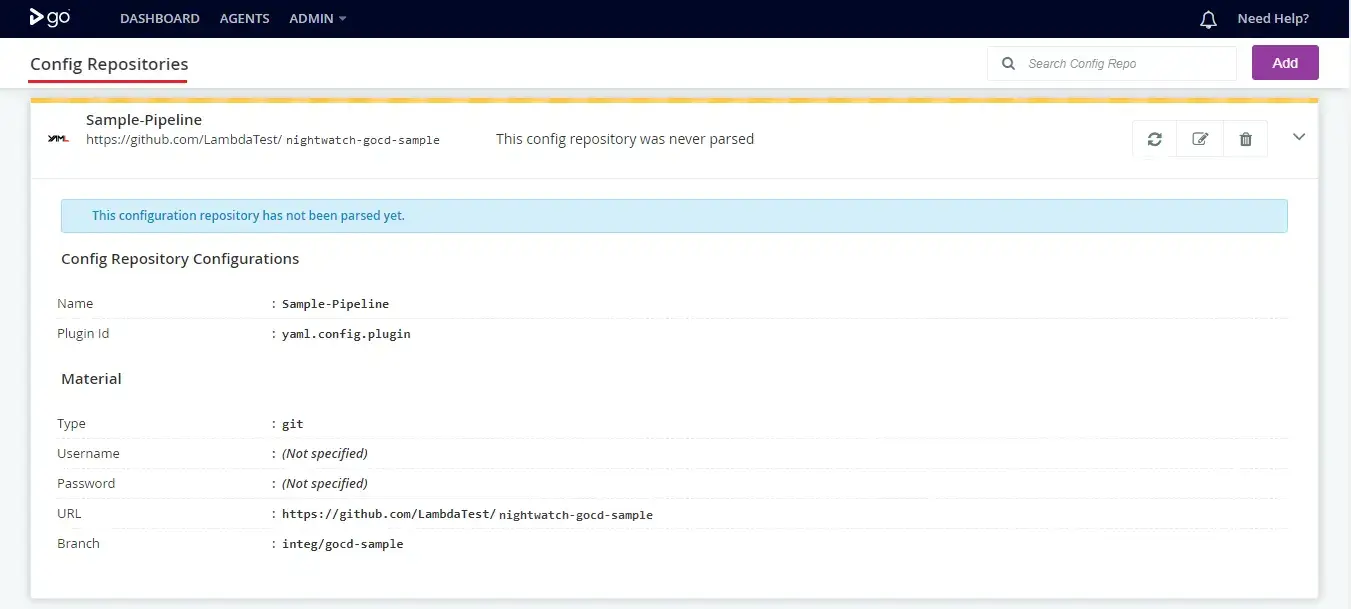Open the Need Help? link
Image resolution: width=1351 pixels, height=609 pixels.
1272,18
